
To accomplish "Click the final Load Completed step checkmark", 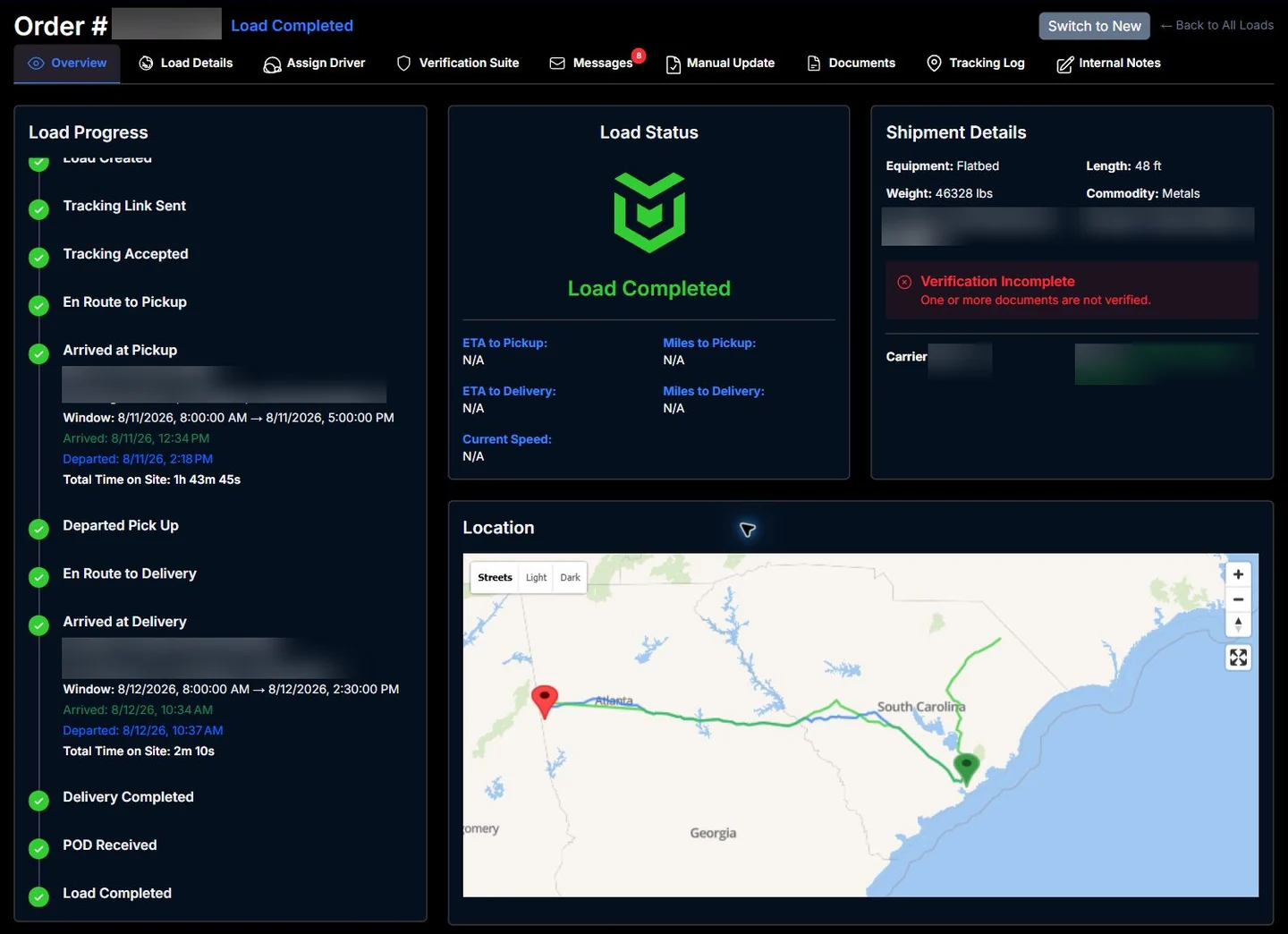I will [38, 896].
